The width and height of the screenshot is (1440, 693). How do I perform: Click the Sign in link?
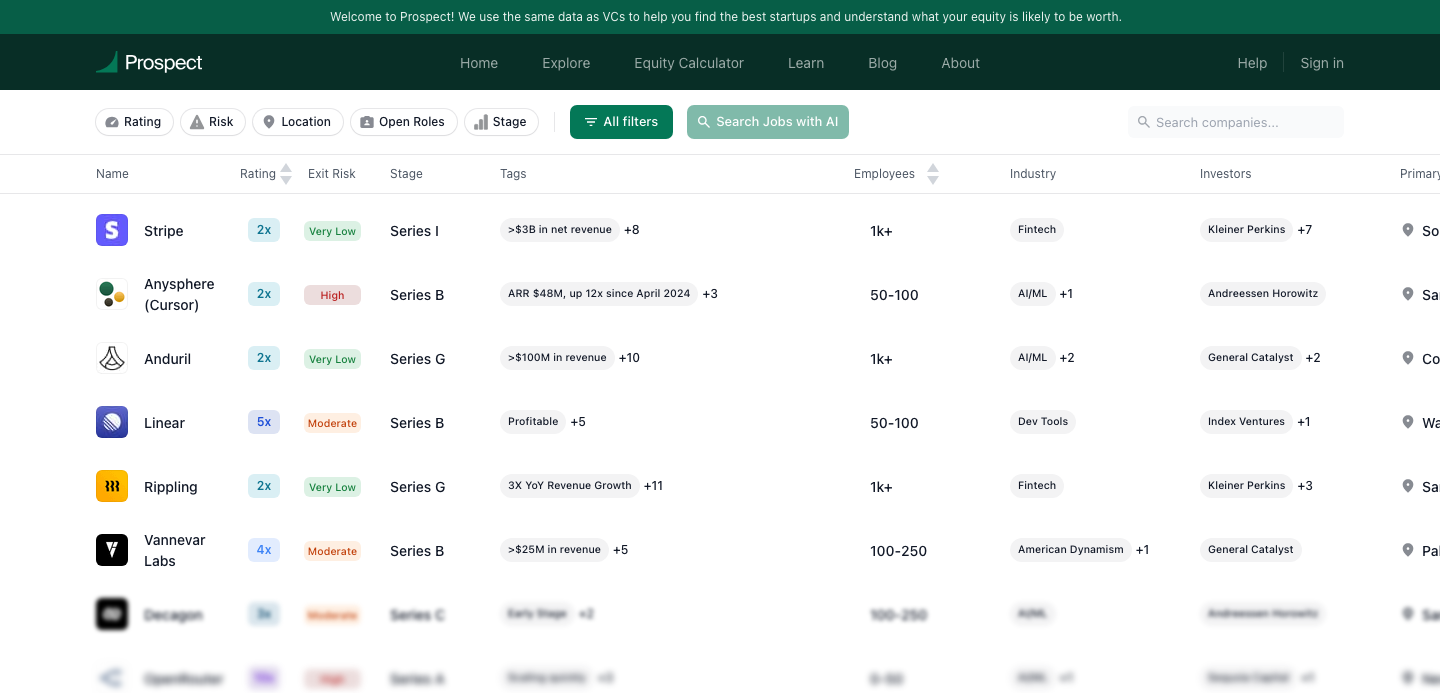pos(1322,63)
